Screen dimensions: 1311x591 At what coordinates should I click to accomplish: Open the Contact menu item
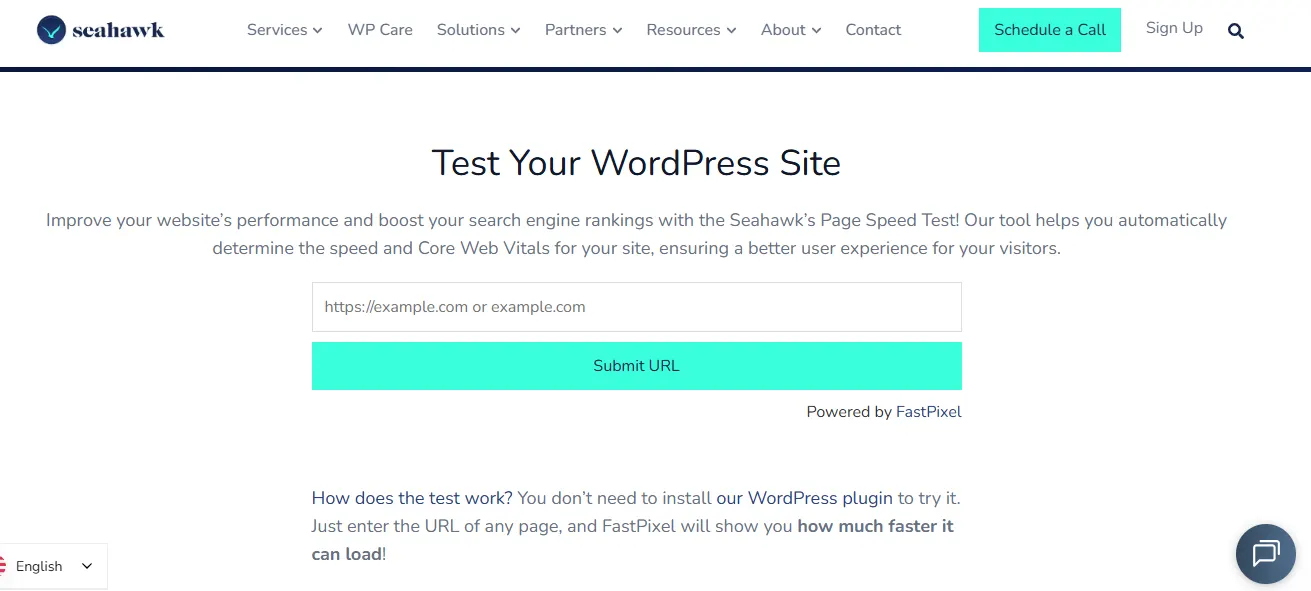pyautogui.click(x=873, y=30)
